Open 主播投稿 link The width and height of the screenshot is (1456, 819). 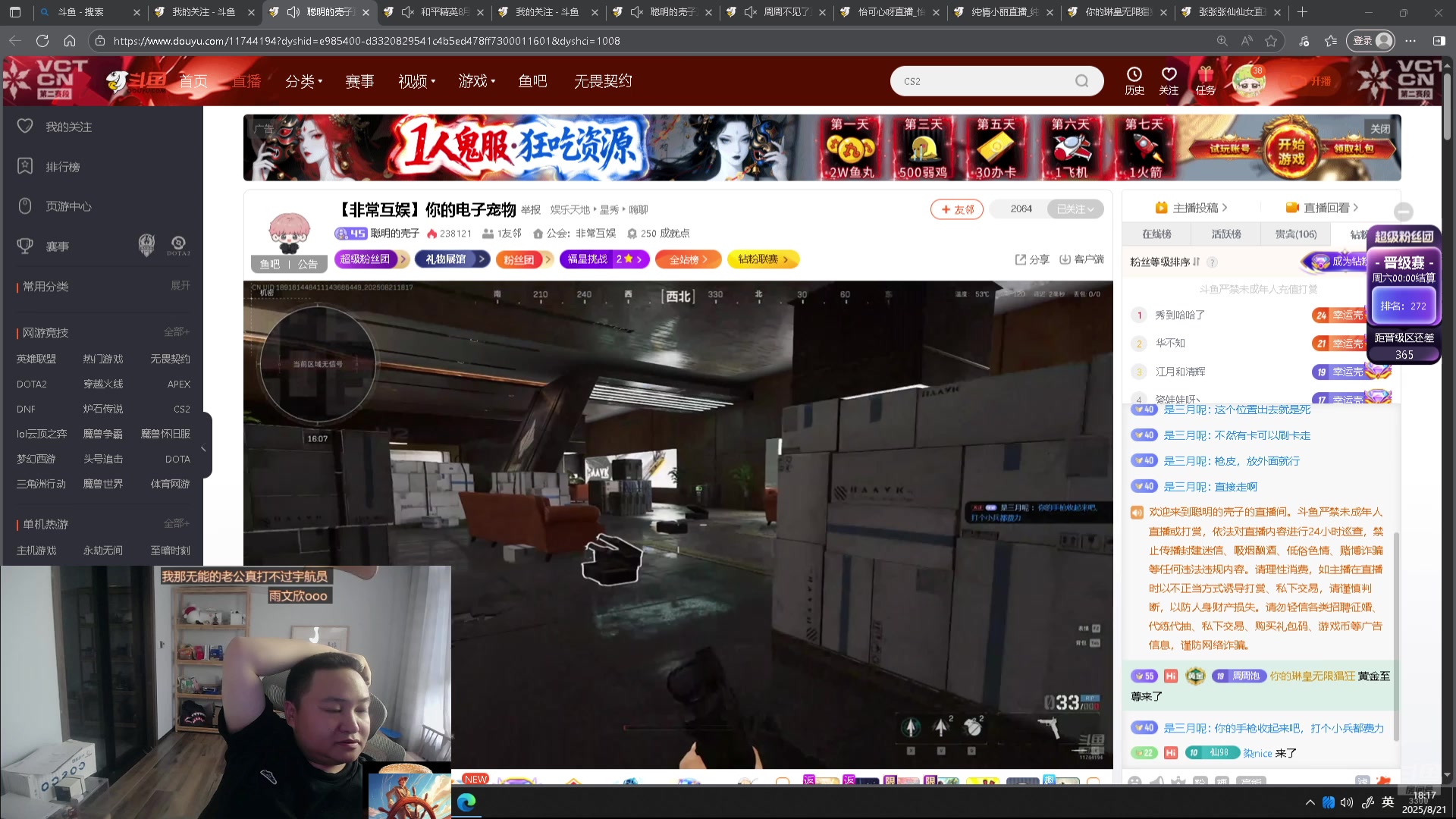(x=1191, y=208)
